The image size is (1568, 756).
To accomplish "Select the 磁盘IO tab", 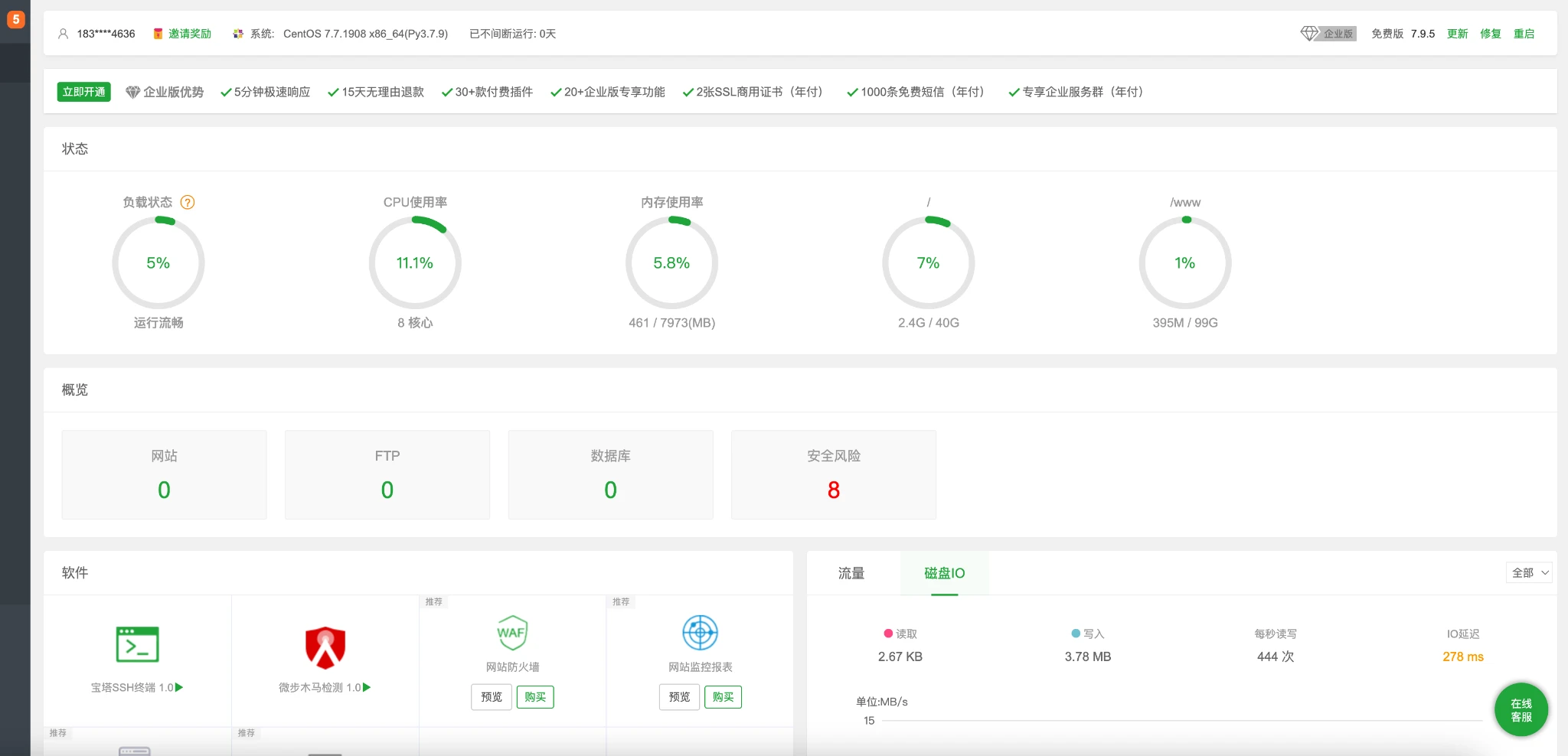I will [944, 573].
